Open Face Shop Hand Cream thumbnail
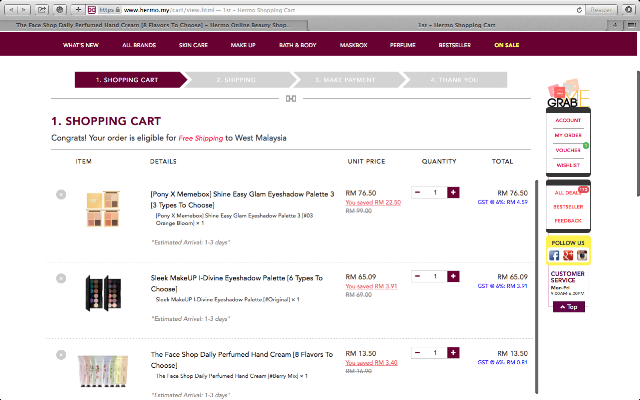 tap(103, 371)
